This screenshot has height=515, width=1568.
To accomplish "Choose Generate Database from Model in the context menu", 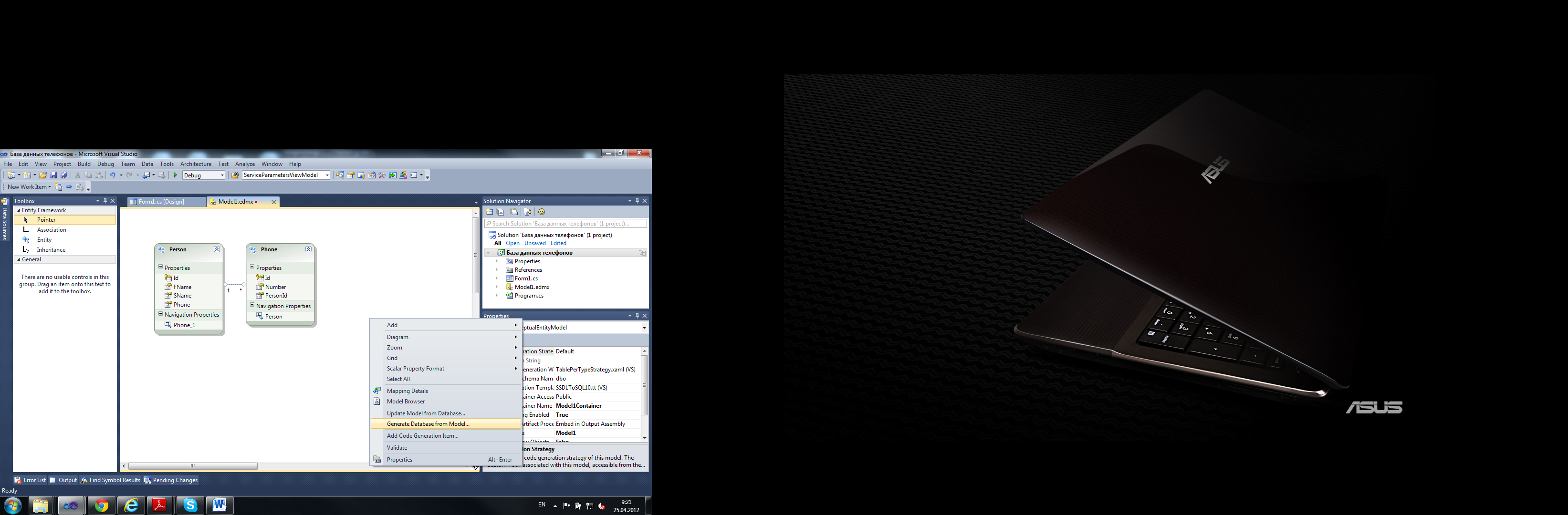I will pos(446,424).
